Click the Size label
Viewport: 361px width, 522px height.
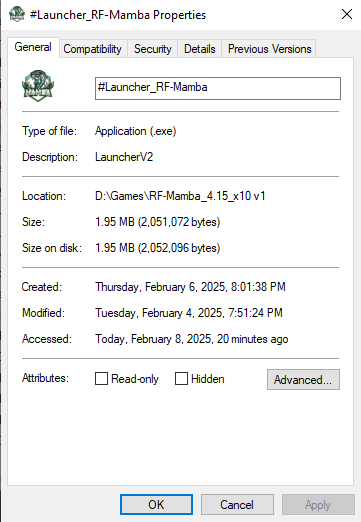pos(33,222)
